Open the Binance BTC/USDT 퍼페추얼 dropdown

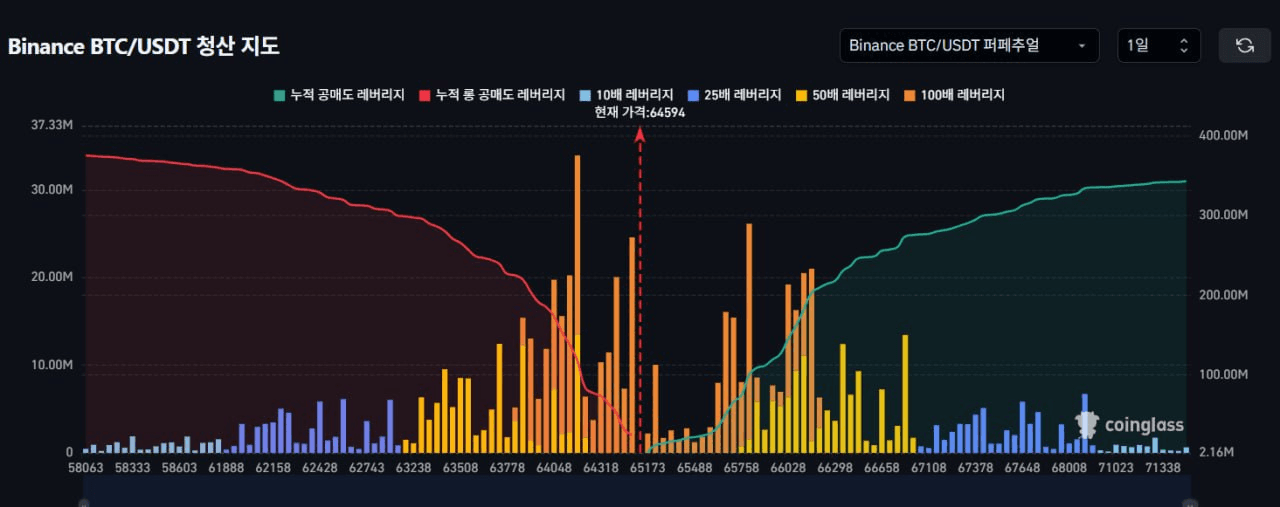pyautogui.click(x=969, y=46)
